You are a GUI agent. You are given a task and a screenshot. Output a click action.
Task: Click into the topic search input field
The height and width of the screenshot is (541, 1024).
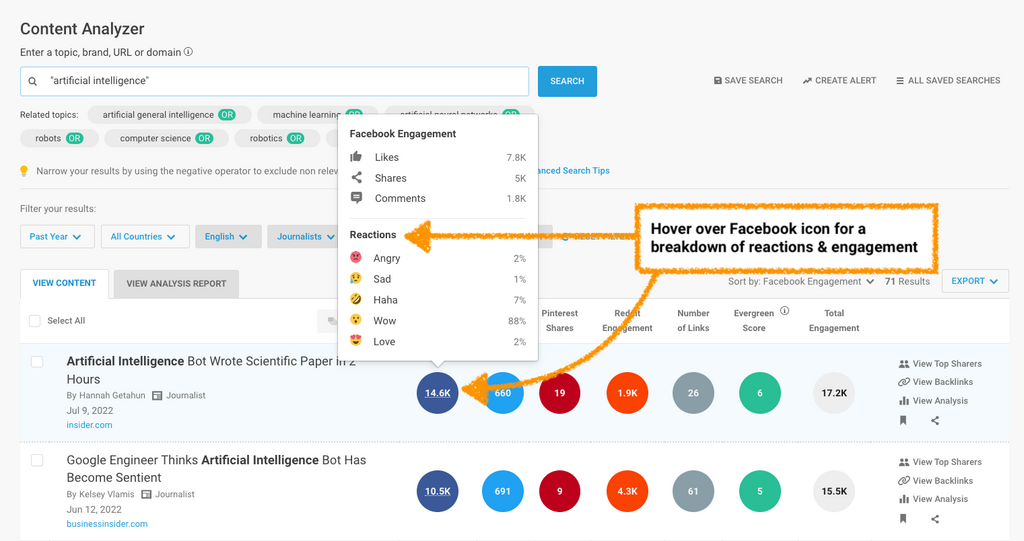tap(280, 81)
